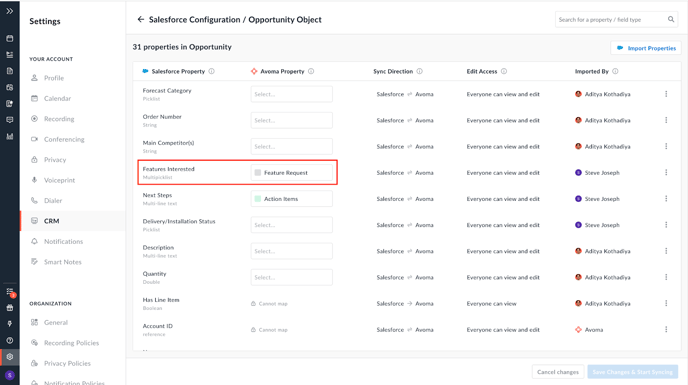Select CRM in settings menu
The width and height of the screenshot is (688, 385).
coord(72,221)
